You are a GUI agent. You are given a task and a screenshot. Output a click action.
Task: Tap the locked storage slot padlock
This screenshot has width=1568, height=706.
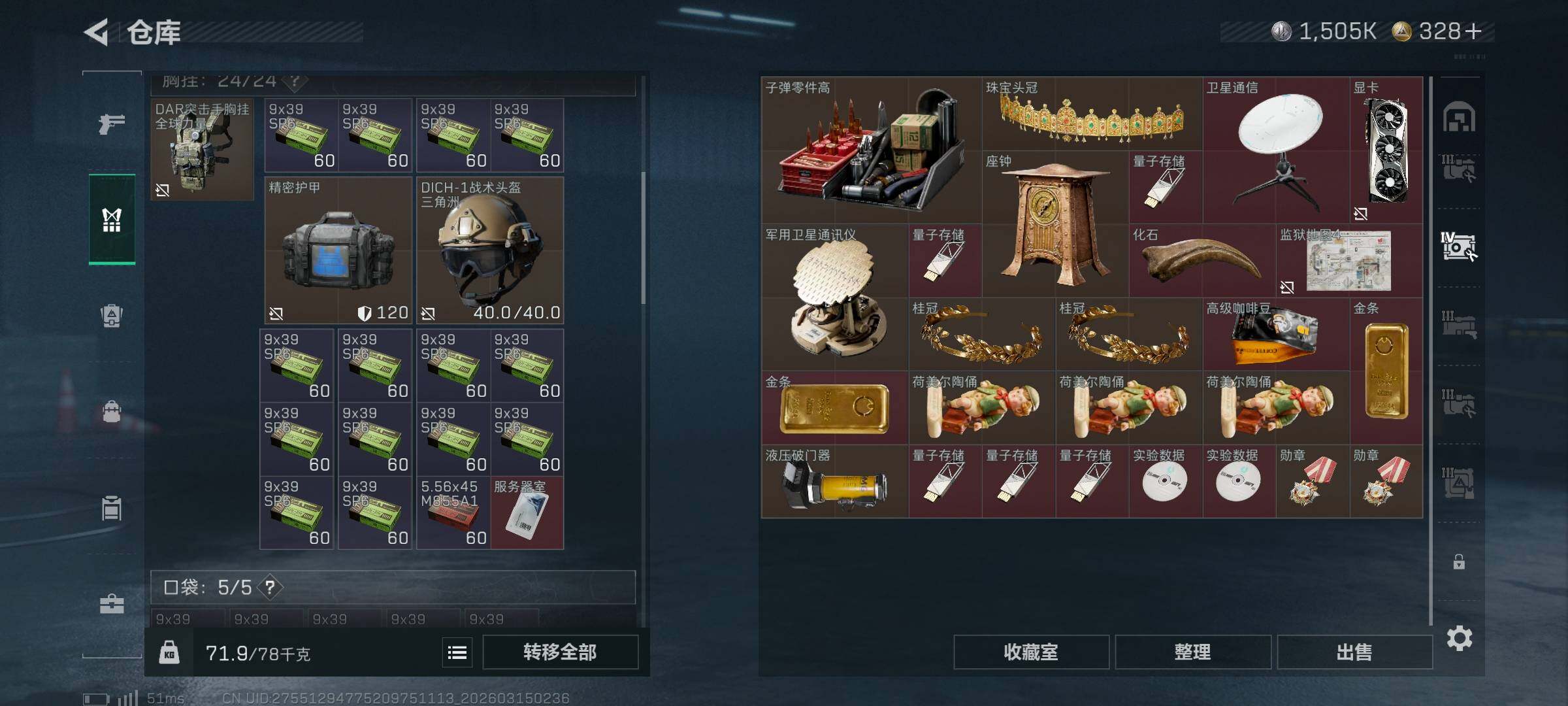pos(1459,562)
